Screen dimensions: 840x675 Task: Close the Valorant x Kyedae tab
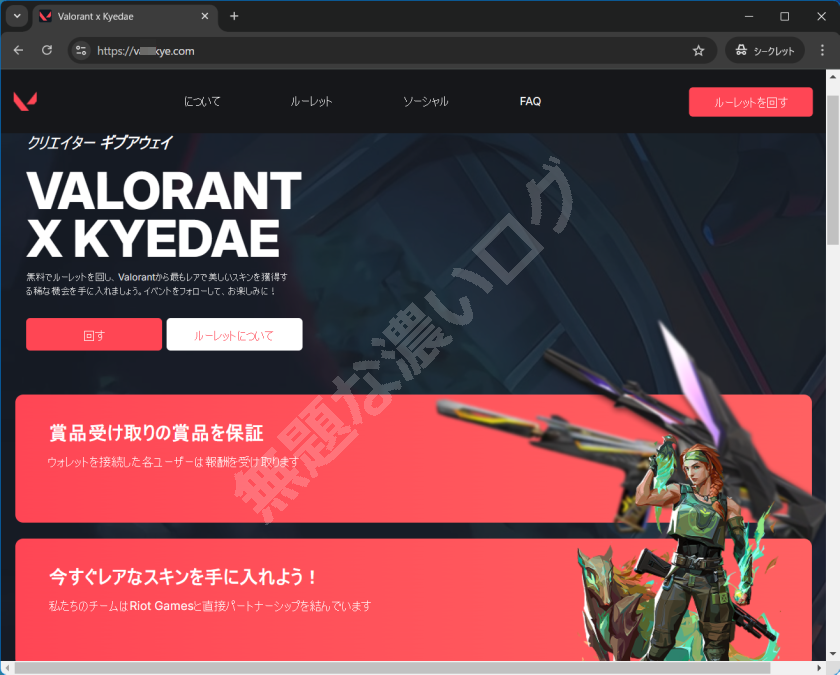[205, 17]
